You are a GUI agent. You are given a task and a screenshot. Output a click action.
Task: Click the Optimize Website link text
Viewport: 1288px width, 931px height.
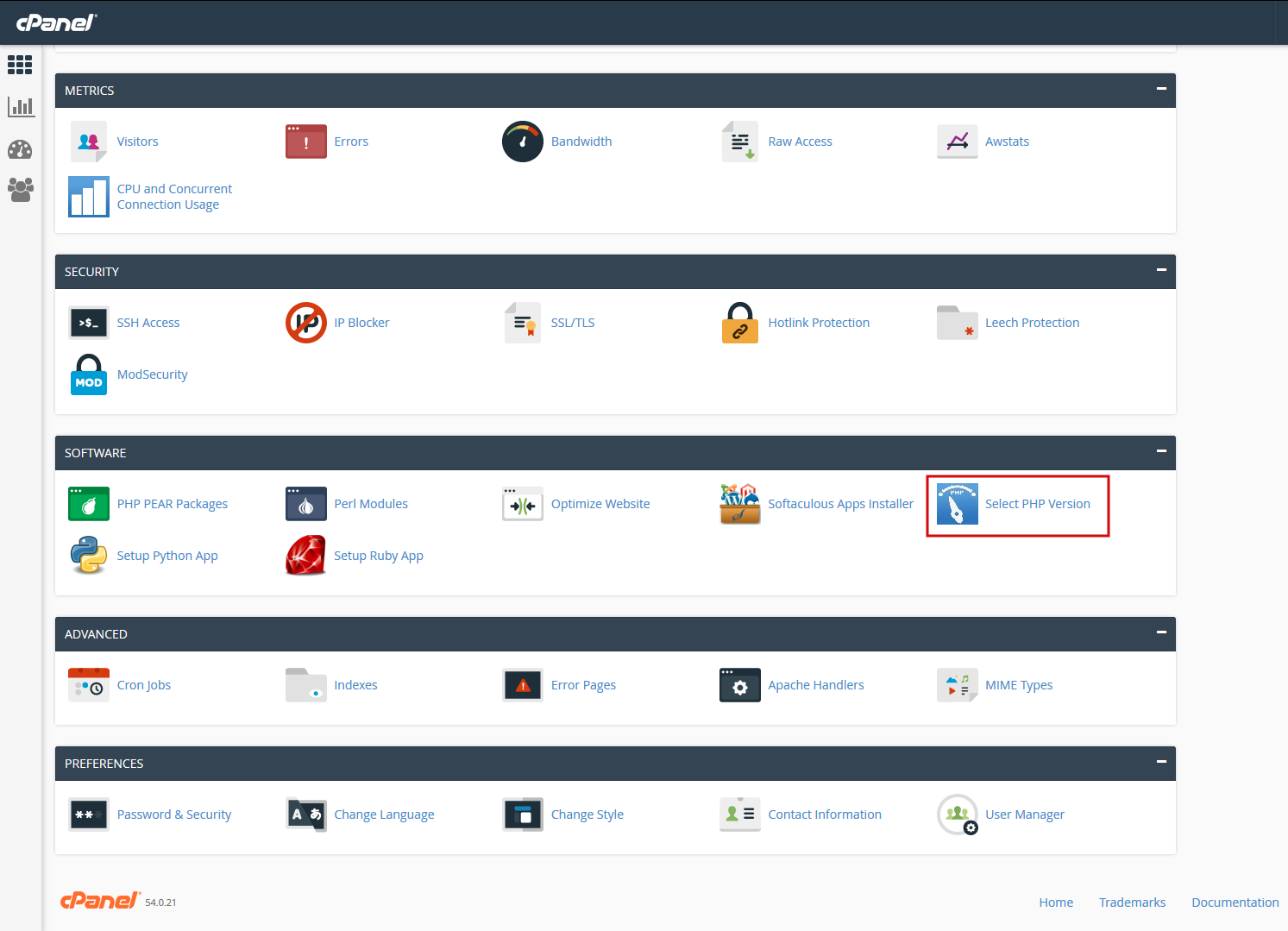600,504
